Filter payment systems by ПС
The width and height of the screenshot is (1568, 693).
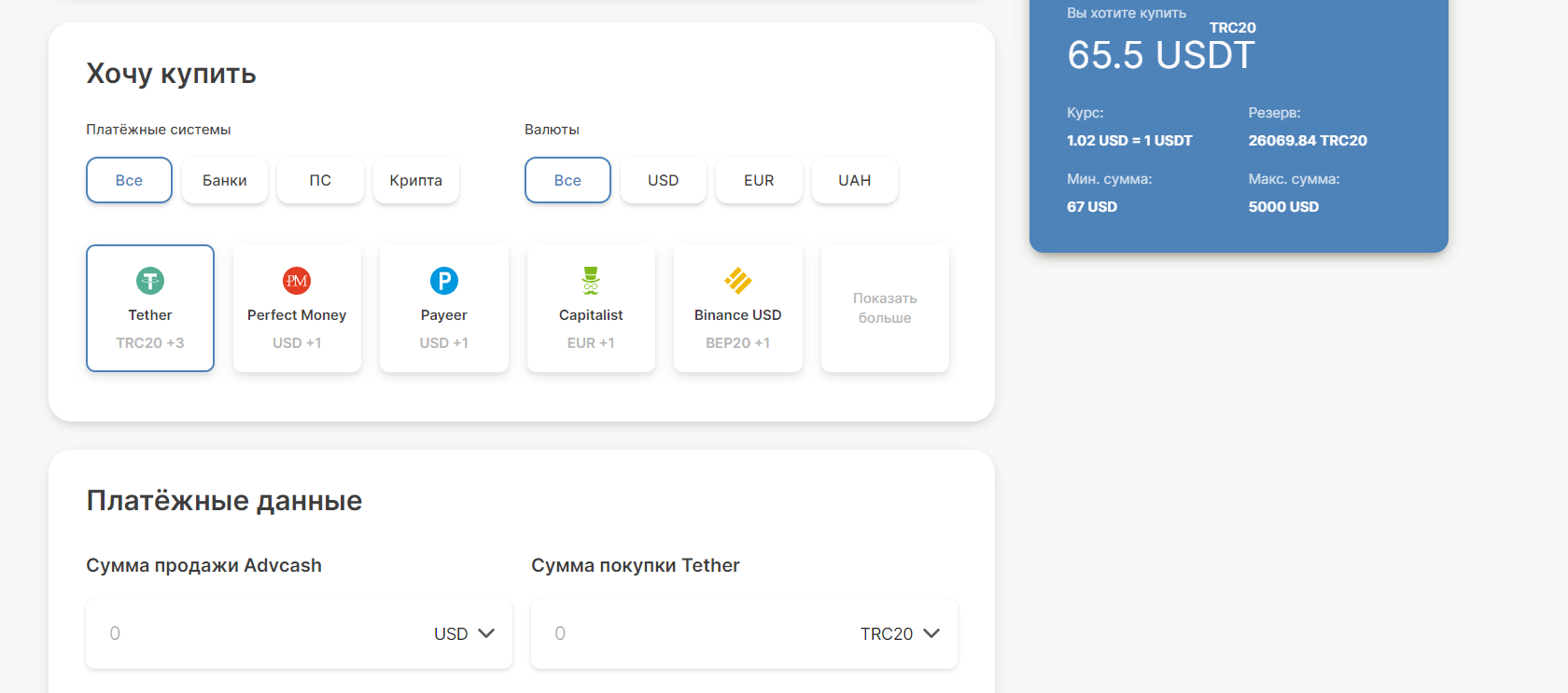[x=320, y=180]
